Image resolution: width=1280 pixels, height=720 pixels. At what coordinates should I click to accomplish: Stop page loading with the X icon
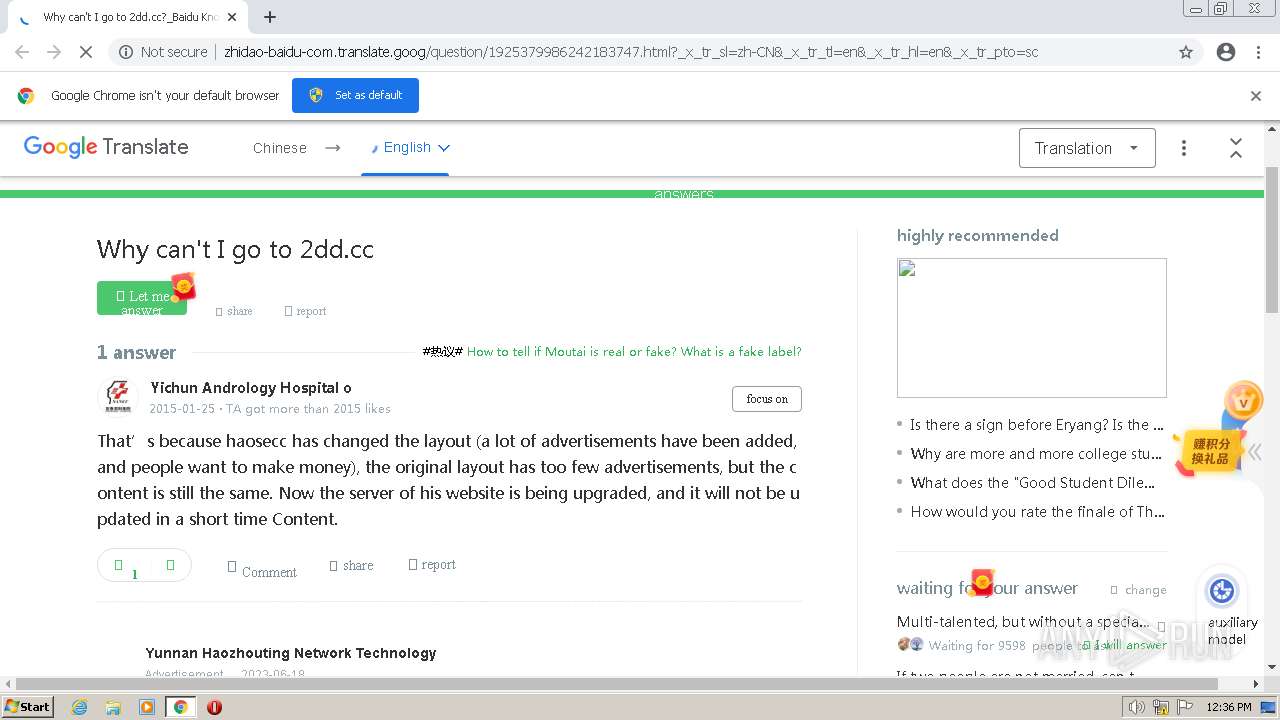pyautogui.click(x=86, y=52)
